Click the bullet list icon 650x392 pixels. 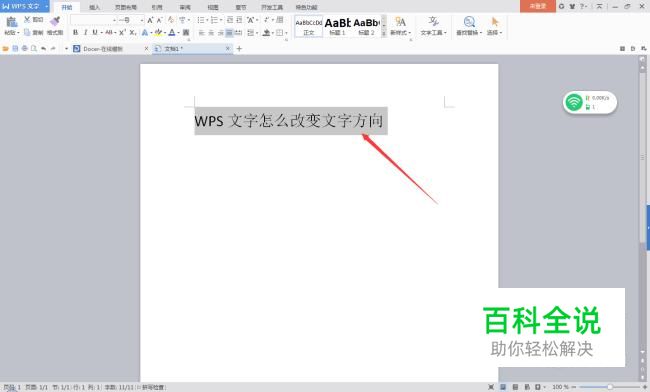tap(201, 19)
